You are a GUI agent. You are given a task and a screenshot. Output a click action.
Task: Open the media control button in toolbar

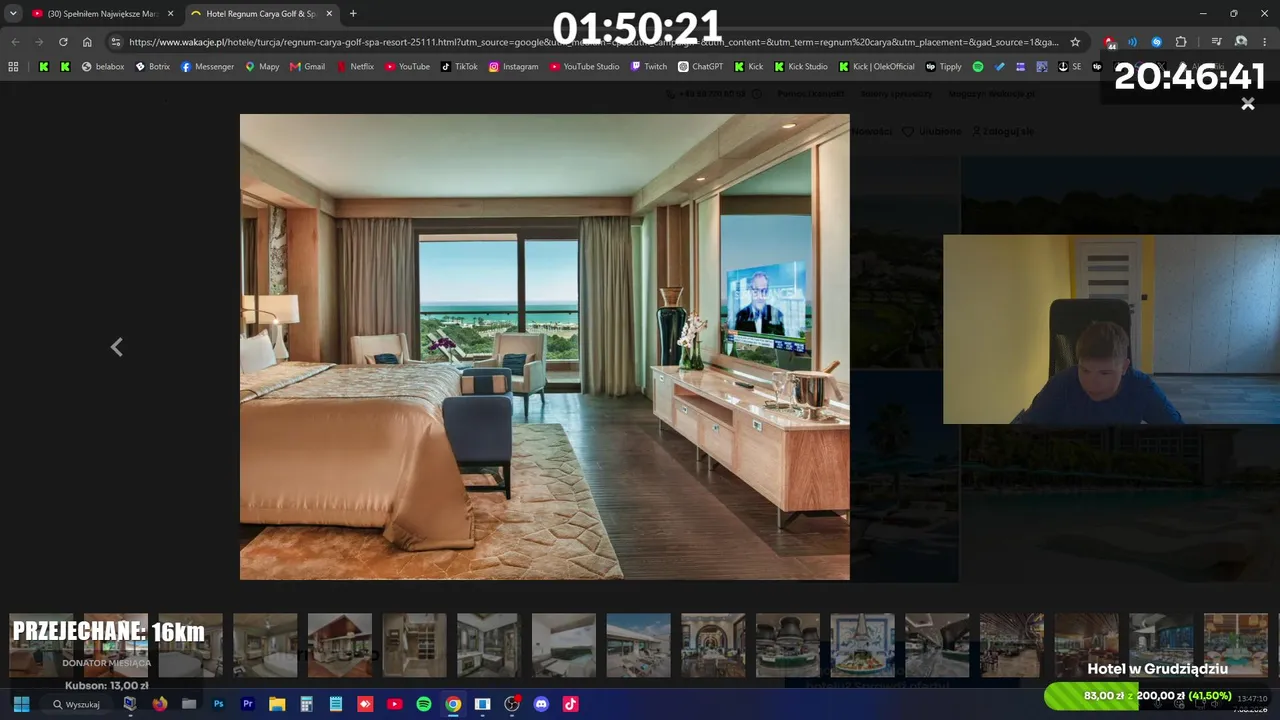(1216, 42)
